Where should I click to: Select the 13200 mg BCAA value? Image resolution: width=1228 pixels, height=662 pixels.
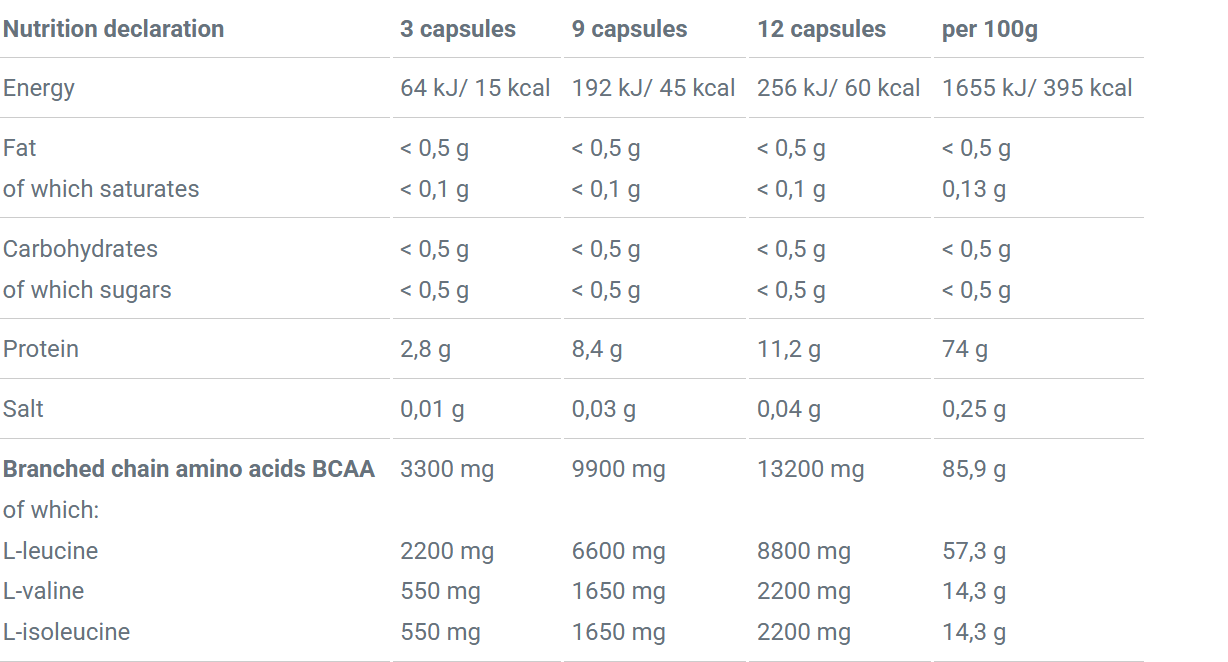pyautogui.click(x=810, y=469)
